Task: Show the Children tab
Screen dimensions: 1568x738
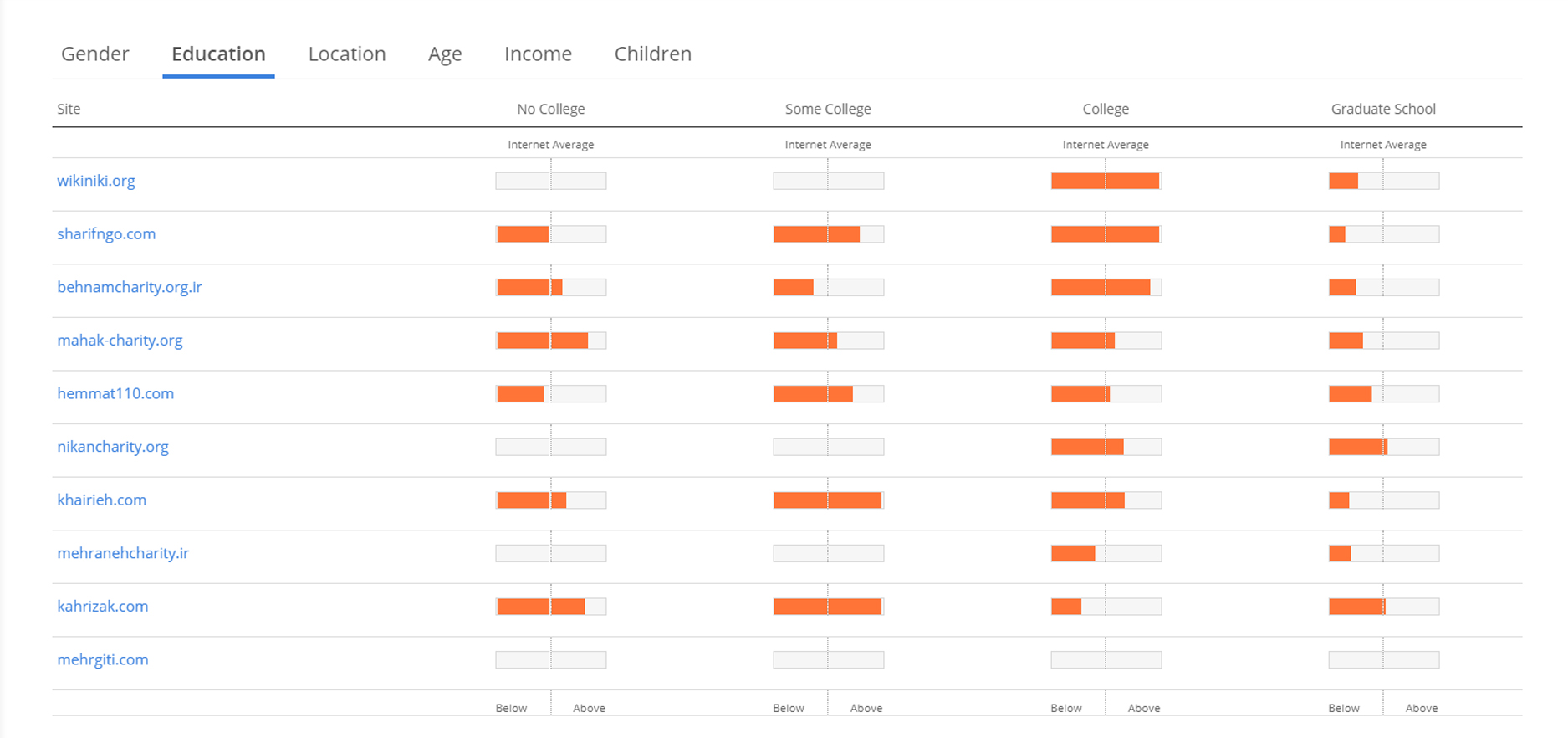Action: pos(652,54)
